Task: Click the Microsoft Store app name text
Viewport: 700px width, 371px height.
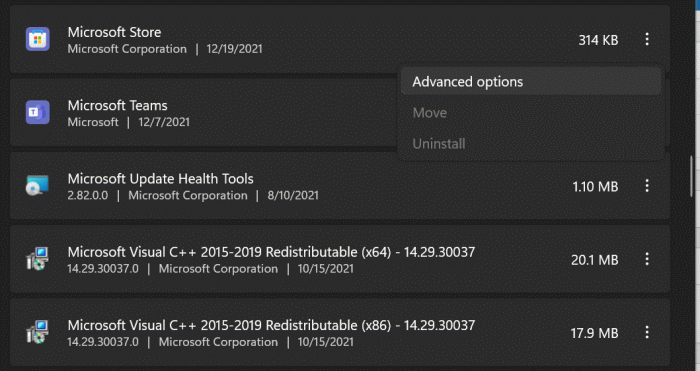Action: point(114,32)
